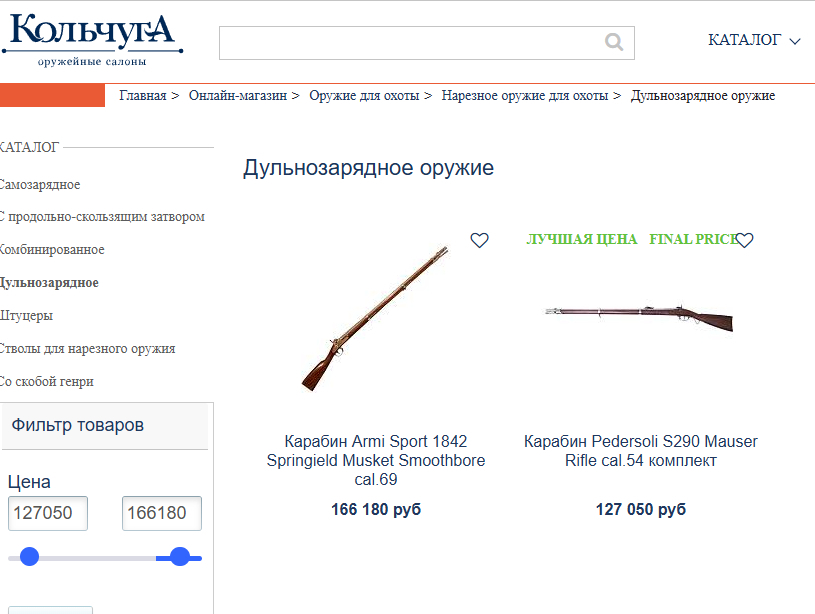Go to Главная breadcrumb
The image size is (815, 614).
coord(142,96)
